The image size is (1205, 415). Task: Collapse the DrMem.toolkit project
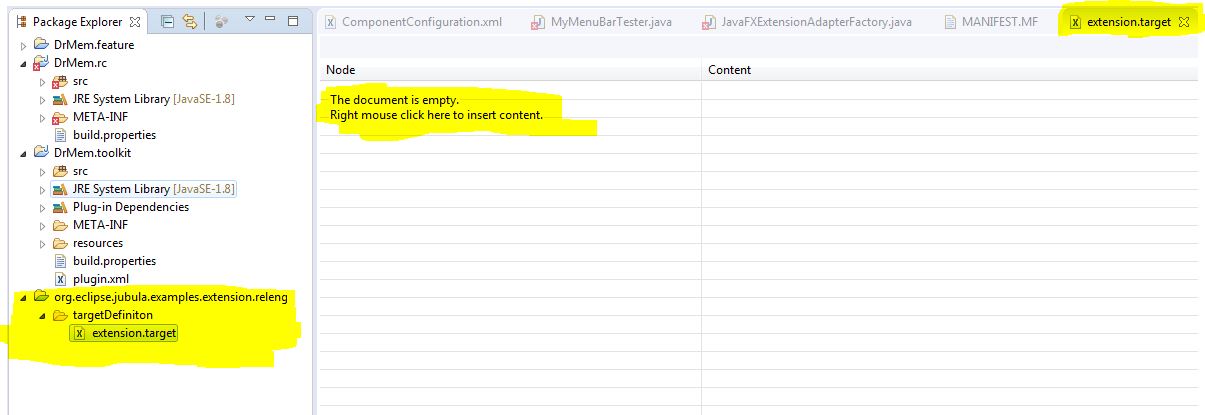[x=24, y=153]
